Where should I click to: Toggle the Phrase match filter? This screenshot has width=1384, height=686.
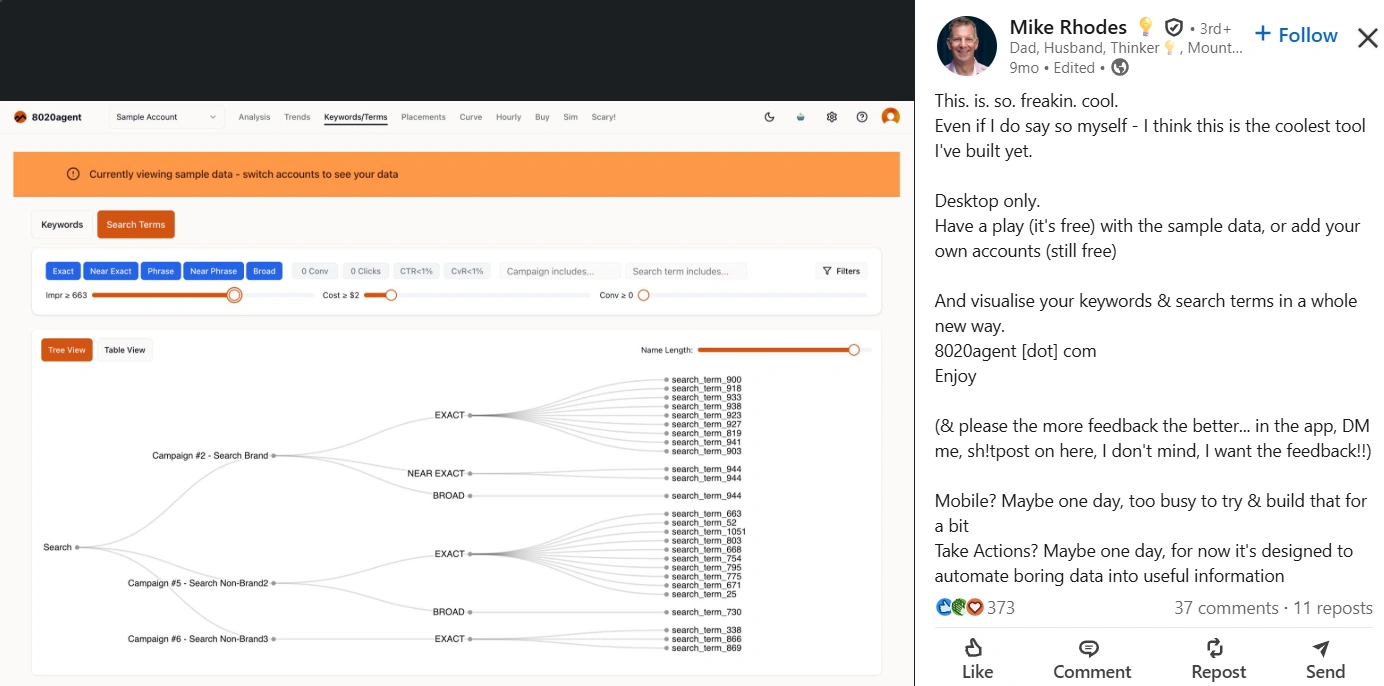click(x=160, y=271)
